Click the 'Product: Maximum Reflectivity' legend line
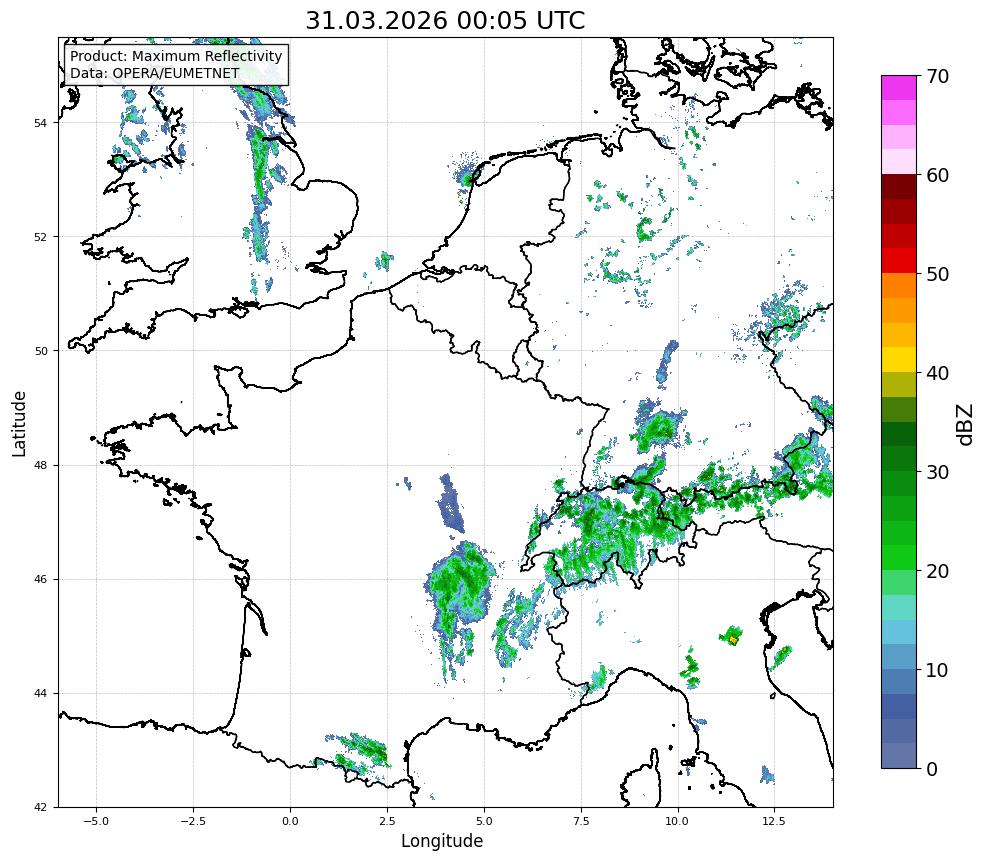This screenshot has height=860, width=985. click(x=176, y=57)
